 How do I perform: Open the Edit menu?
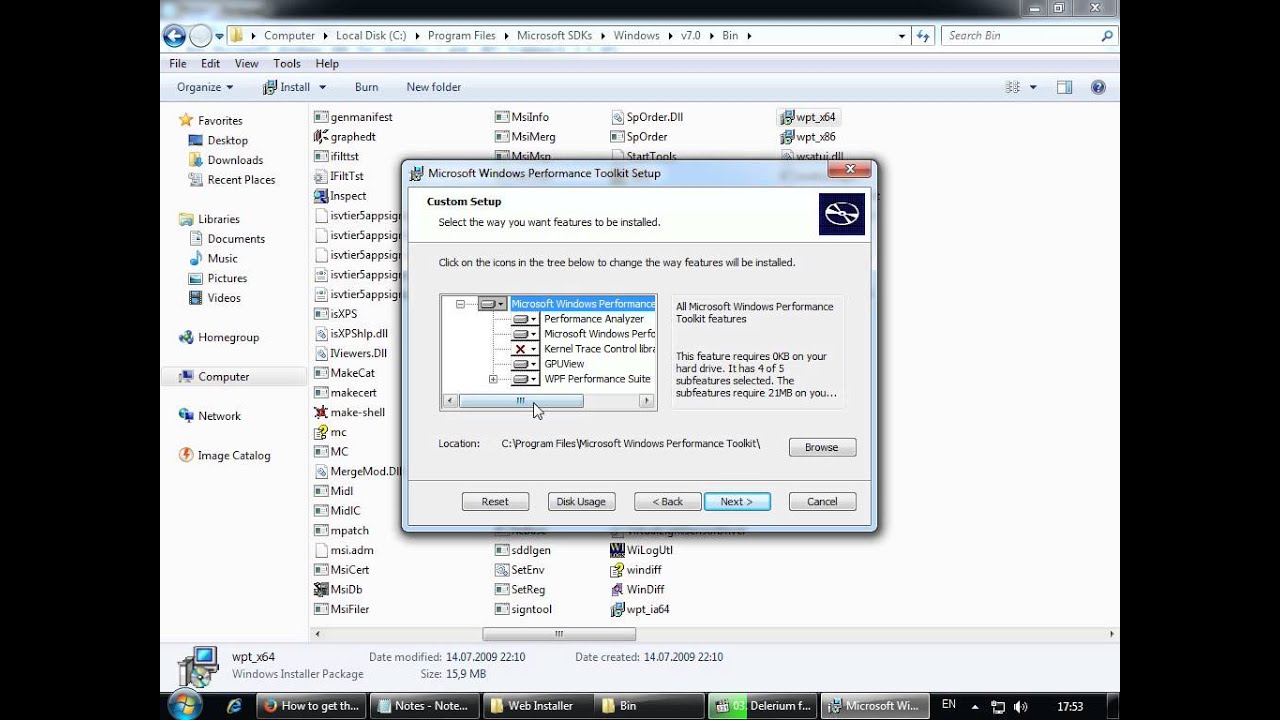210,63
